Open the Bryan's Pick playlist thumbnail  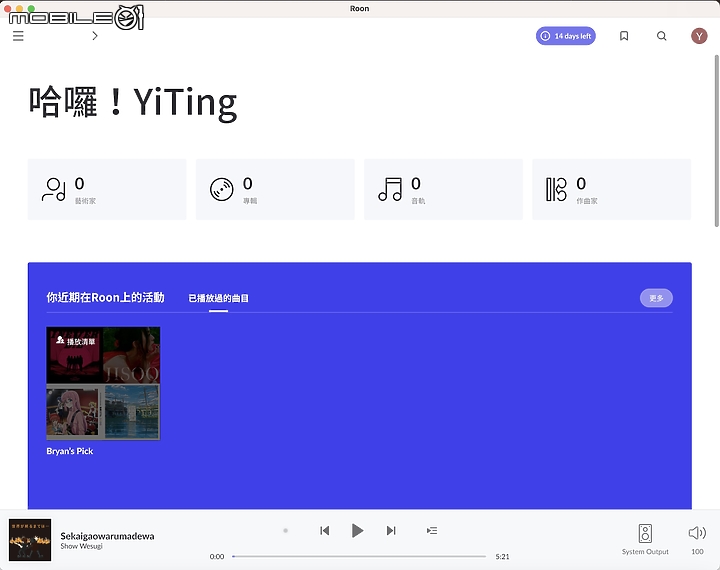(x=103, y=383)
